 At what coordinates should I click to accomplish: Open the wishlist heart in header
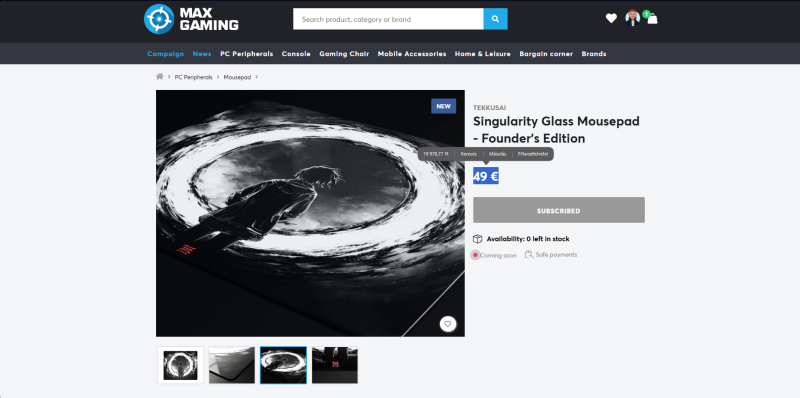point(611,19)
